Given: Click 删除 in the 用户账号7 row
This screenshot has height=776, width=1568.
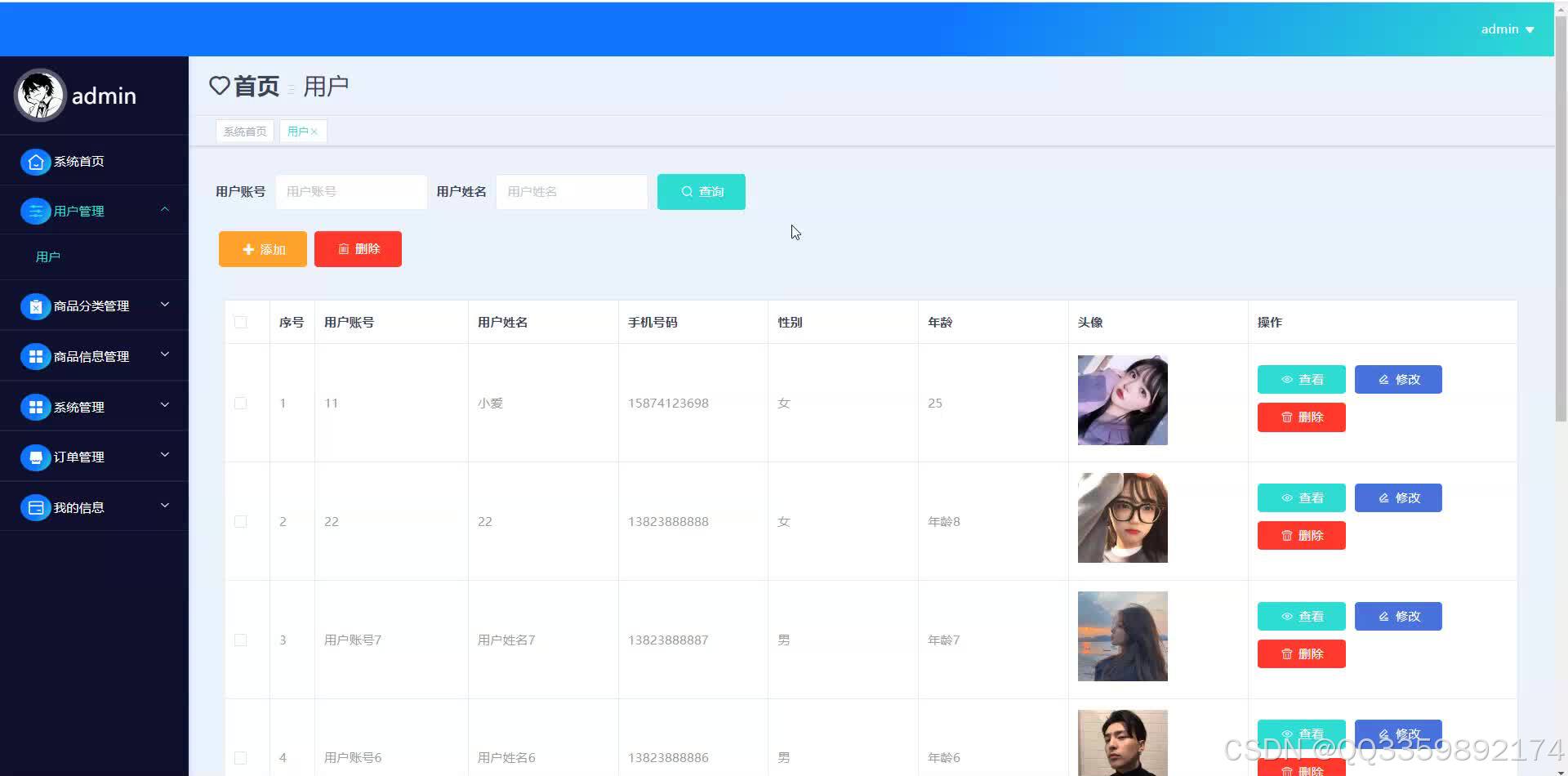Looking at the screenshot, I should click(x=1301, y=654).
